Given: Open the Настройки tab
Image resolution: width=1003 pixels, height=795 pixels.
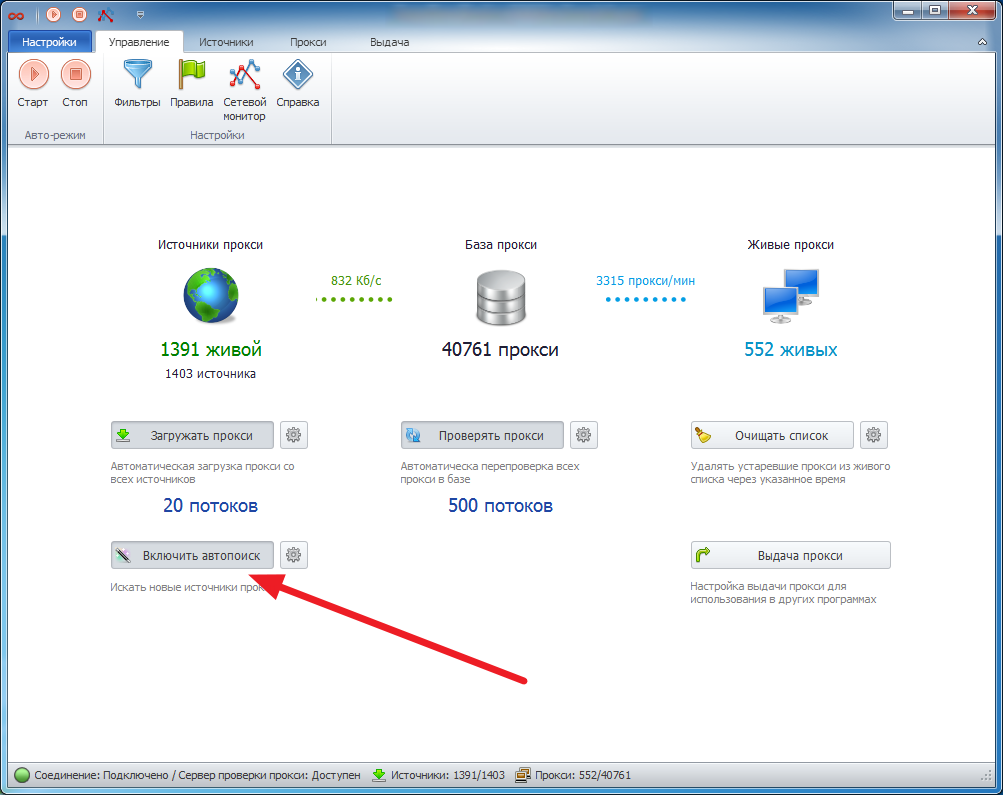Looking at the screenshot, I should click(x=49, y=42).
